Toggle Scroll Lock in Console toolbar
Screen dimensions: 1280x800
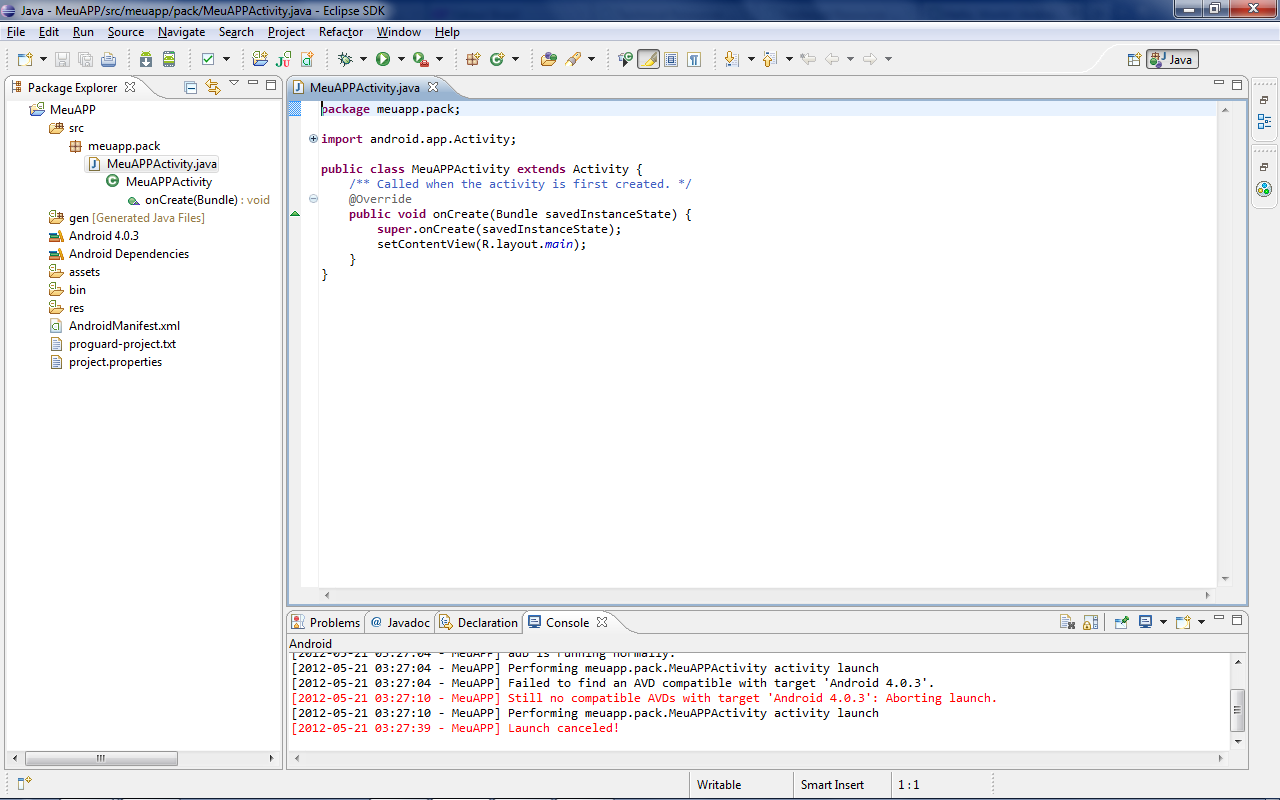tap(1091, 622)
